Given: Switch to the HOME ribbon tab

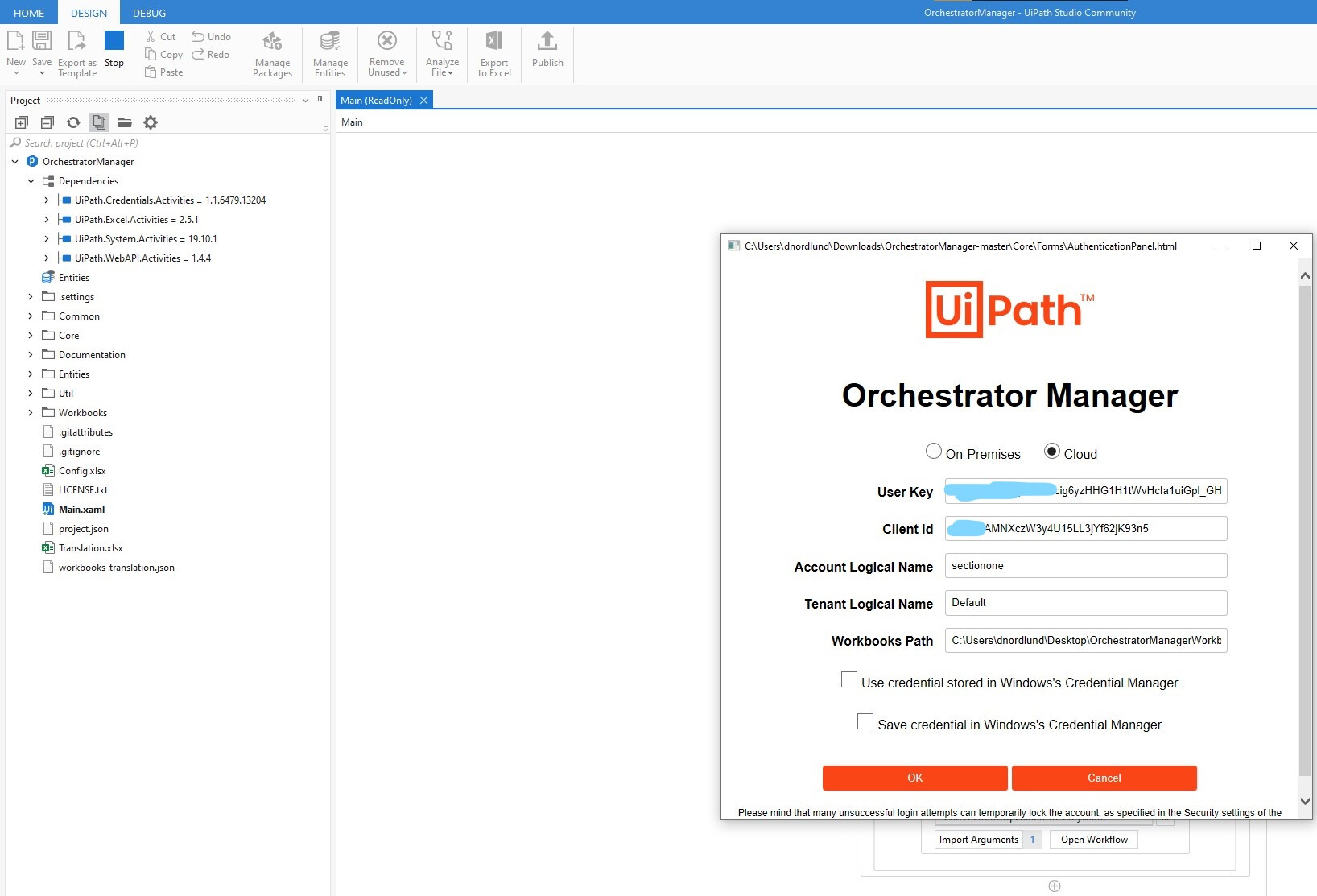Looking at the screenshot, I should (29, 13).
